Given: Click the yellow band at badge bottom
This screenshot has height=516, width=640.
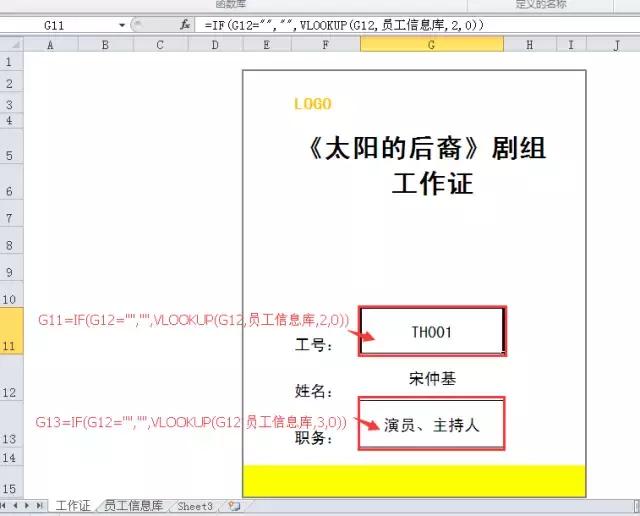Looking at the screenshot, I should coord(414,481).
